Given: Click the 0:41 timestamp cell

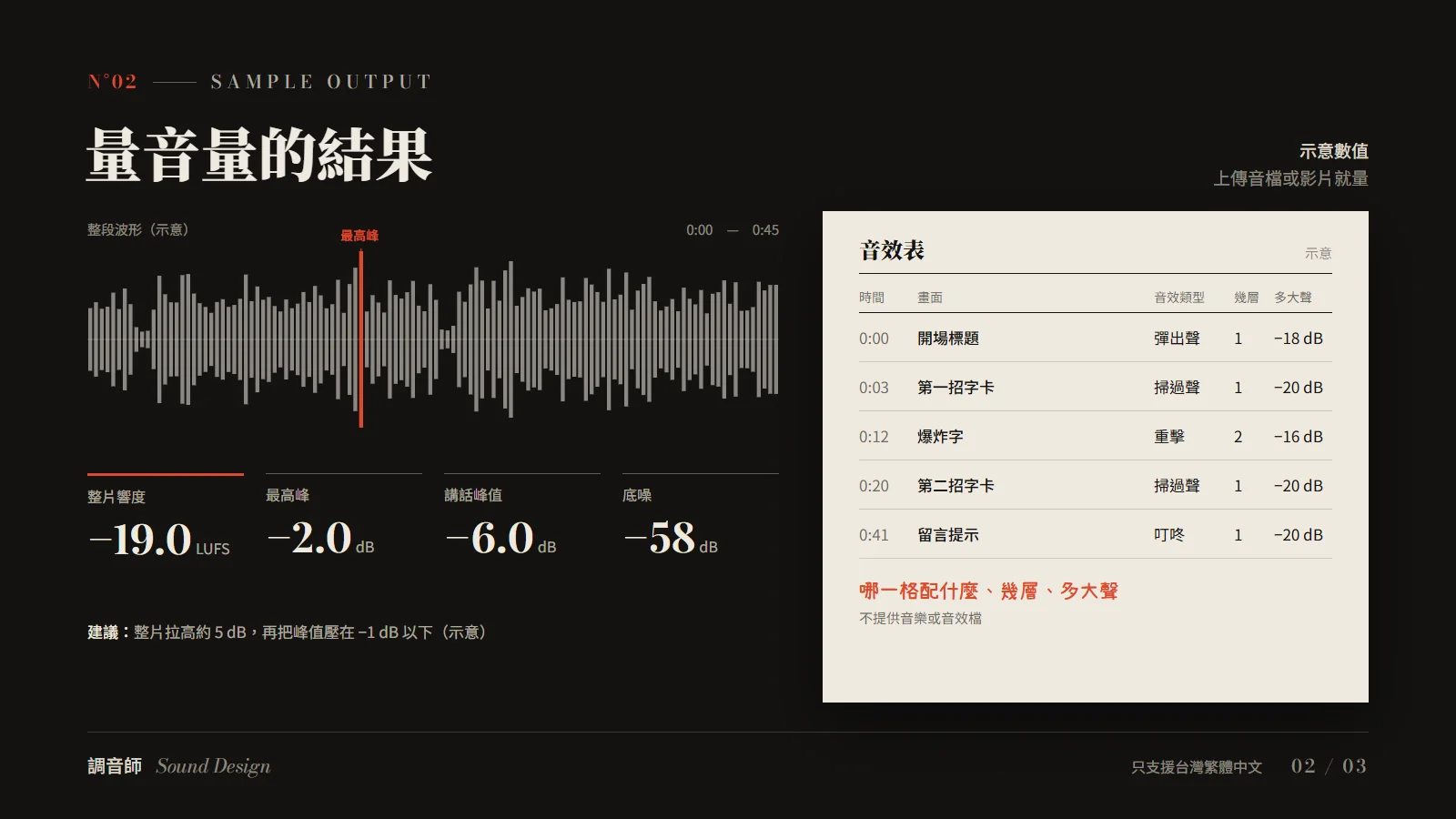Looking at the screenshot, I should coord(874,535).
